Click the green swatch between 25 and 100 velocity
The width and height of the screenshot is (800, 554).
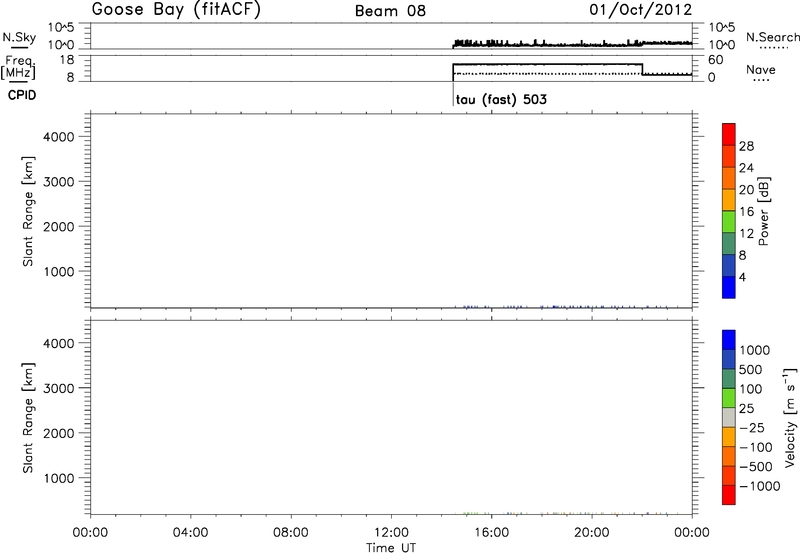(x=729, y=398)
